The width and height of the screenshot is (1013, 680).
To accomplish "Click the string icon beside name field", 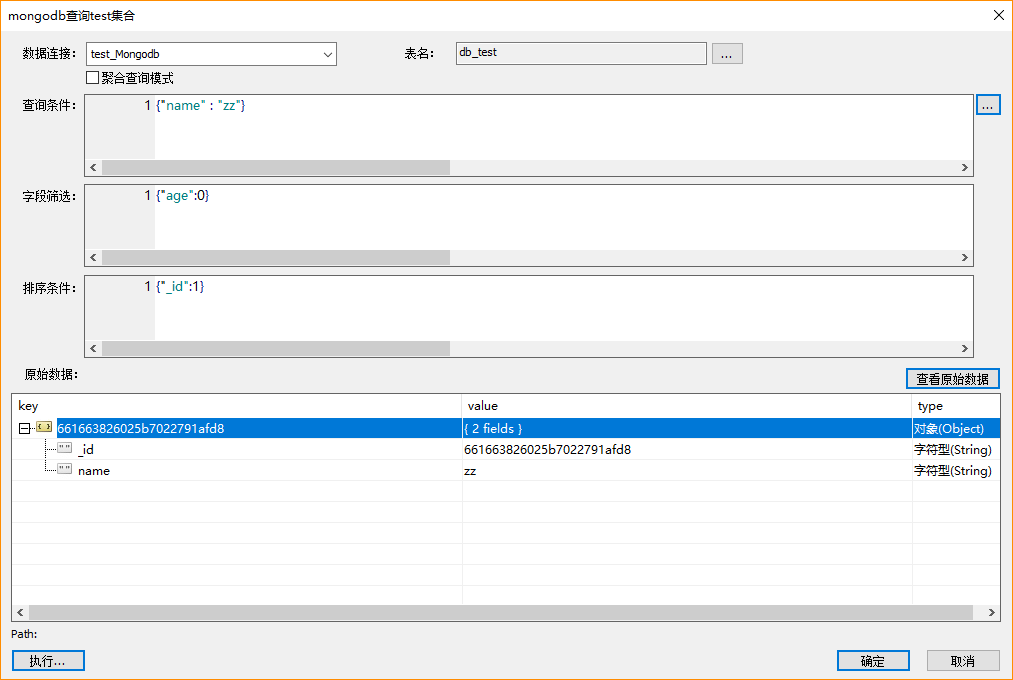I will coord(65,470).
